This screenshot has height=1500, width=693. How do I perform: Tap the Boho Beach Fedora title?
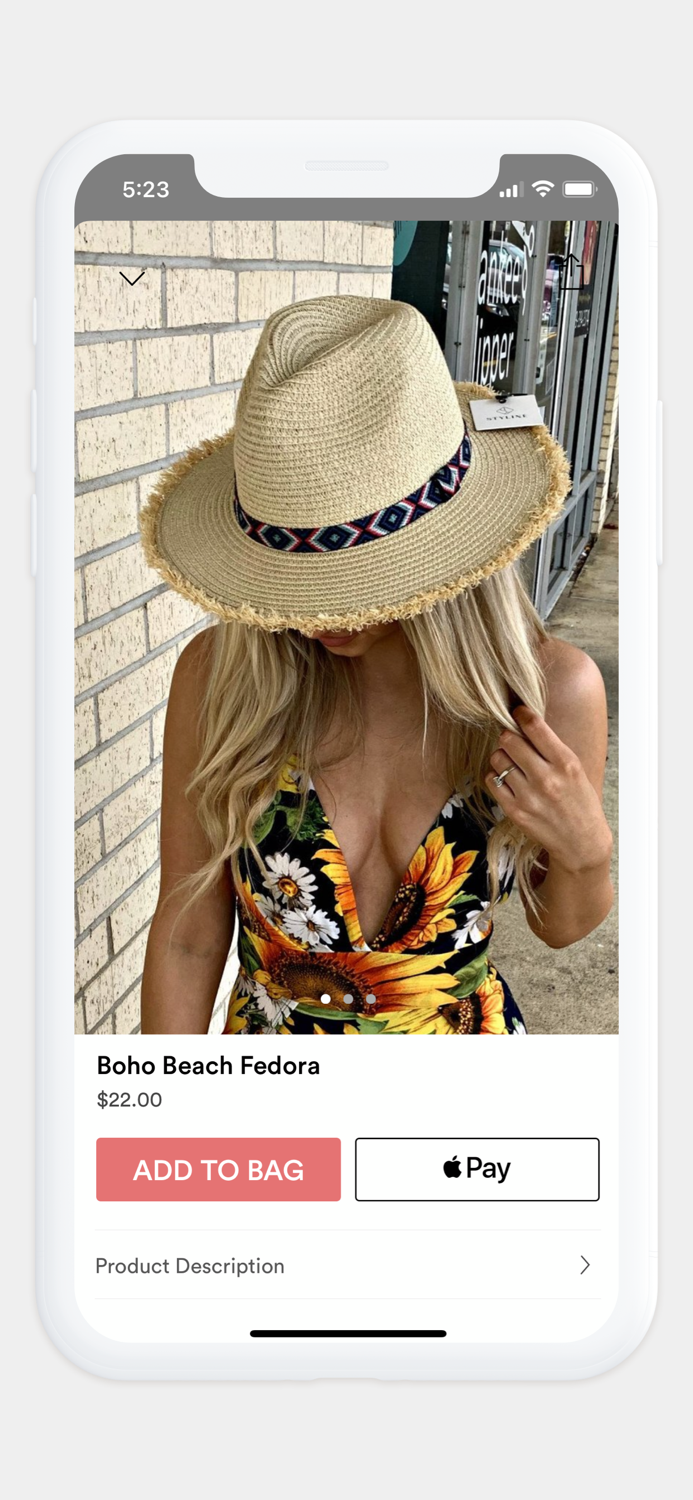(x=208, y=1066)
